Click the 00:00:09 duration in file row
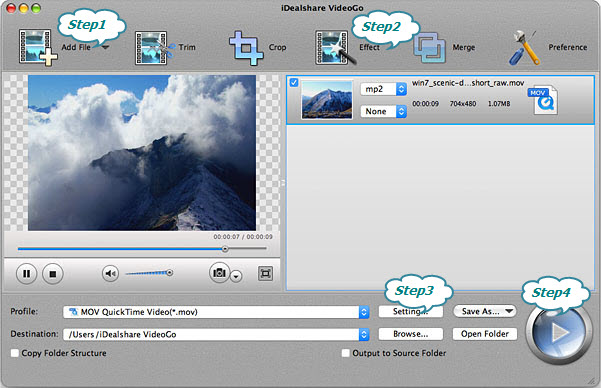The width and height of the screenshot is (601, 388). tap(425, 104)
